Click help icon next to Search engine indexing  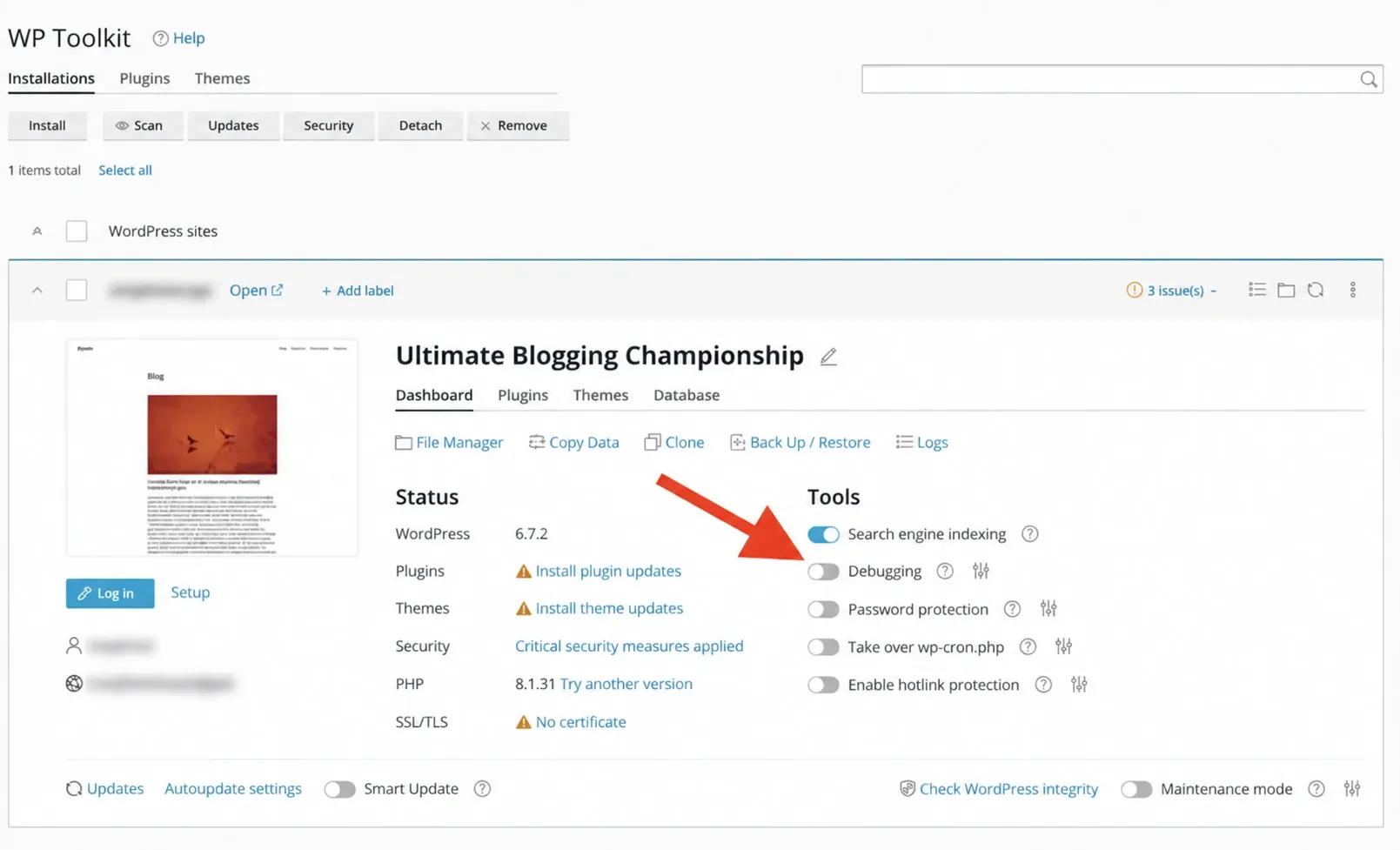(1029, 533)
